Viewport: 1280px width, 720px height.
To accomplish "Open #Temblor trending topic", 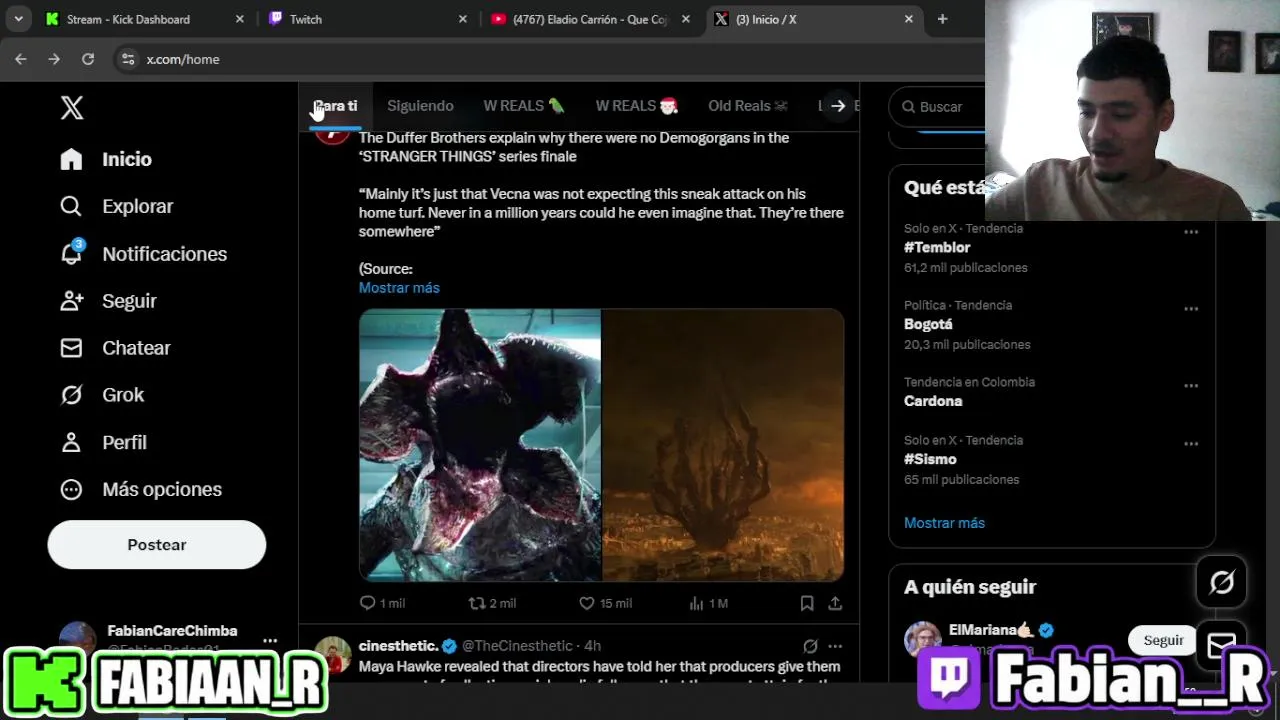I will (937, 247).
